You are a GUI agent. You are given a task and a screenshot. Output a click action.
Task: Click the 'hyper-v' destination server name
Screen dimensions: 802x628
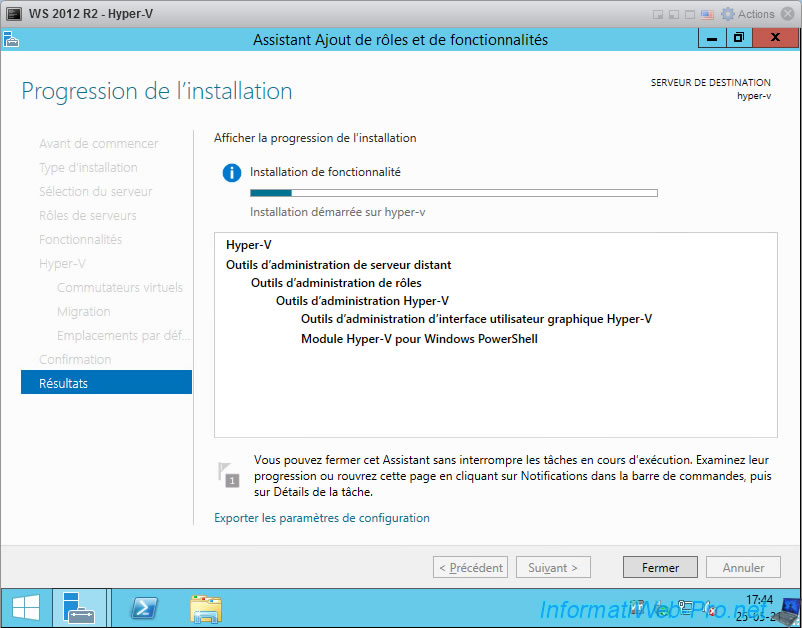(754, 96)
